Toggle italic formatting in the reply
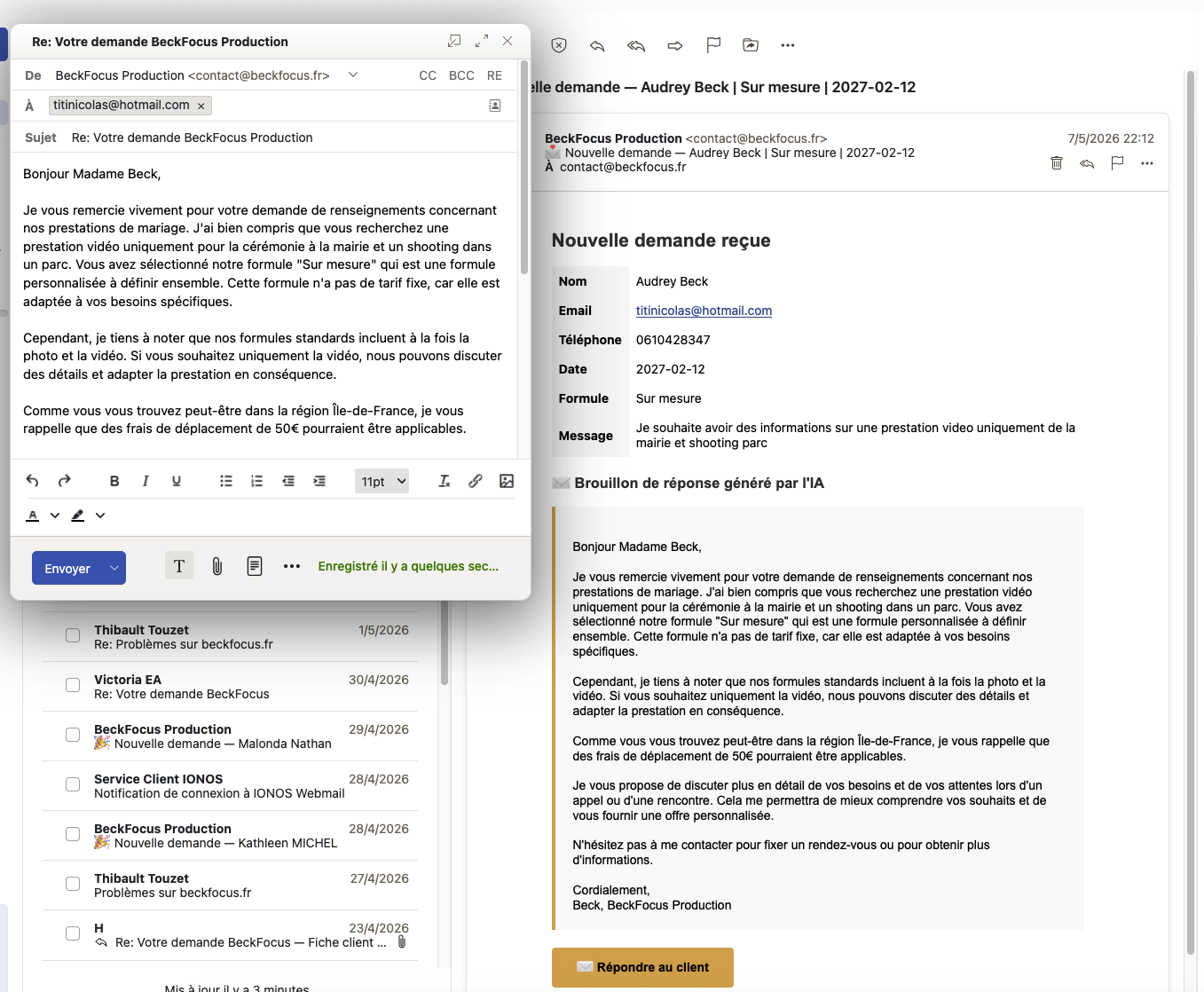Screen dimensions: 1204x992 tap(146, 481)
